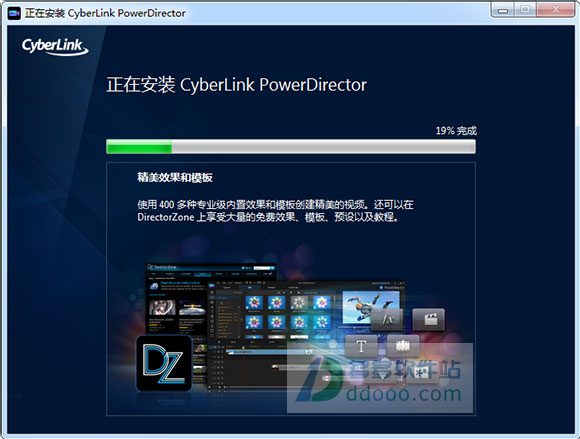Viewport: 580px width, 439px height.
Task: Click the 精美效果和模板 heading
Action: click(x=175, y=178)
